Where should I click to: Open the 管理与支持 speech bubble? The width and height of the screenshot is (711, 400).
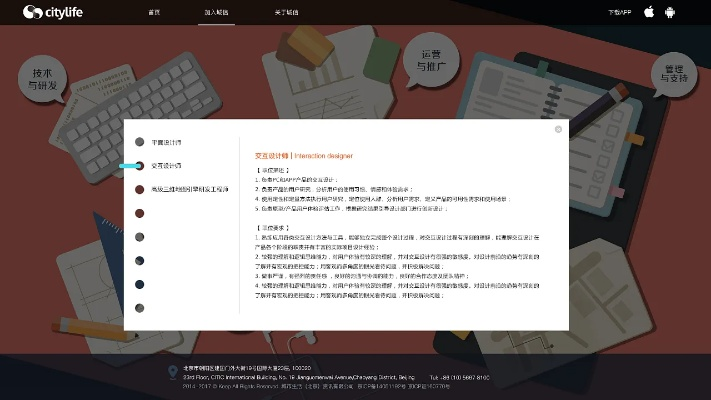click(674, 74)
